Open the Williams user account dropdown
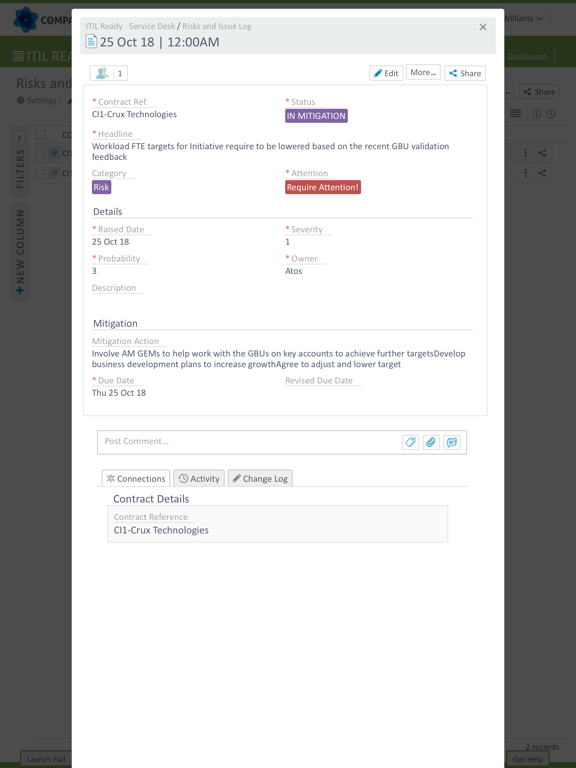 pyautogui.click(x=523, y=19)
